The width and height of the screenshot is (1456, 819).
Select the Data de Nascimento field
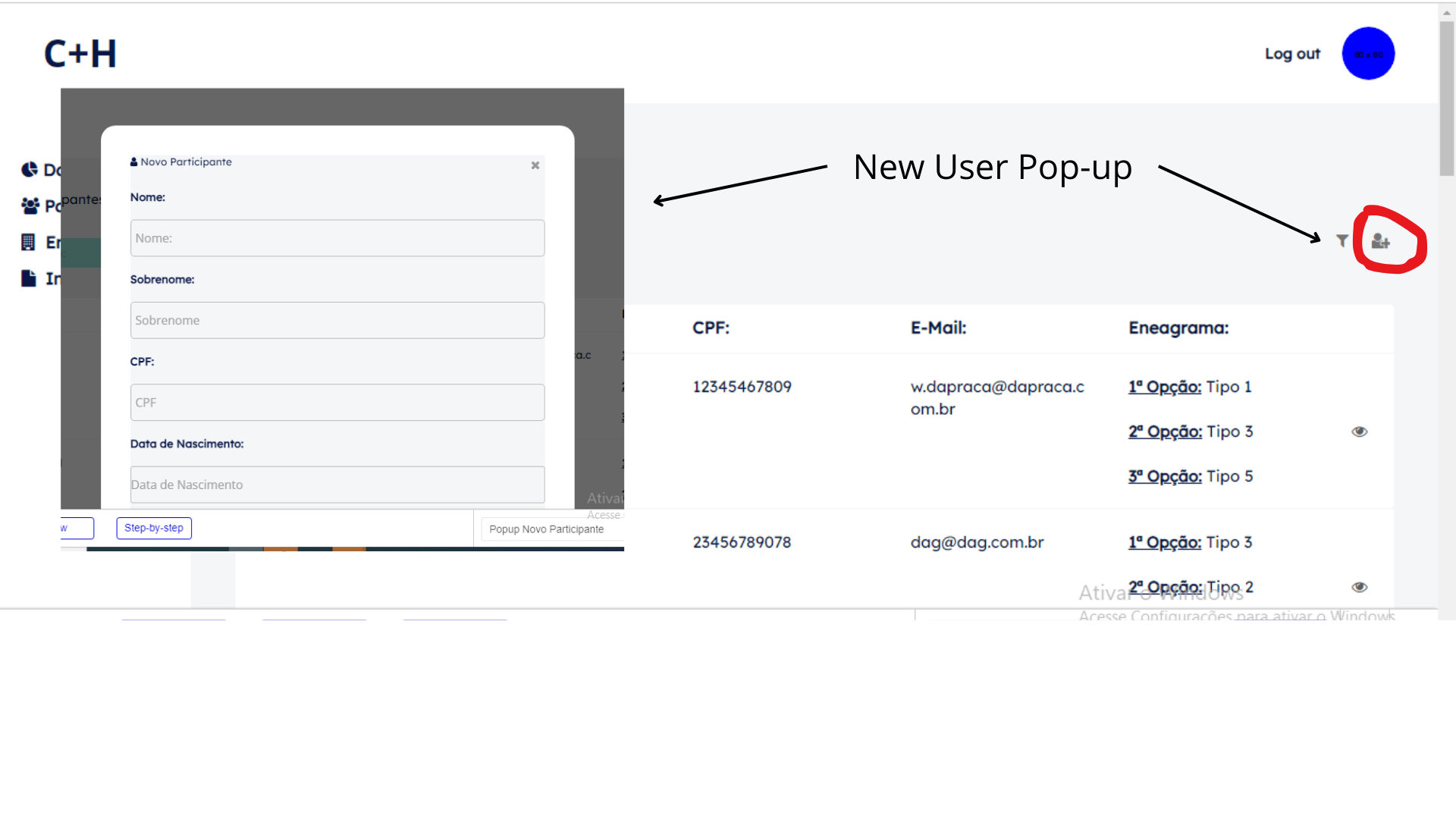click(x=337, y=485)
